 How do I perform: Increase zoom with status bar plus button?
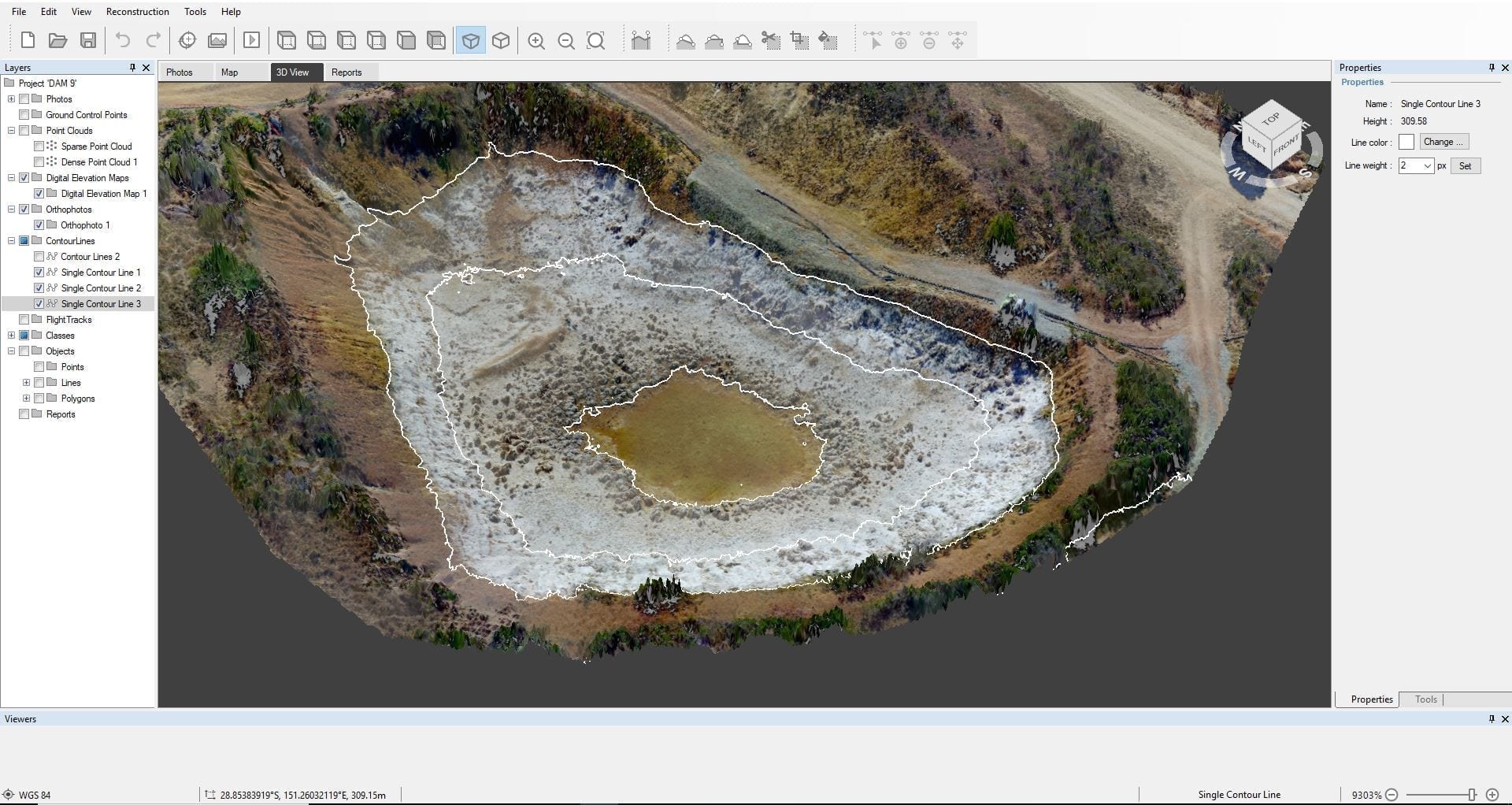coord(1492,795)
